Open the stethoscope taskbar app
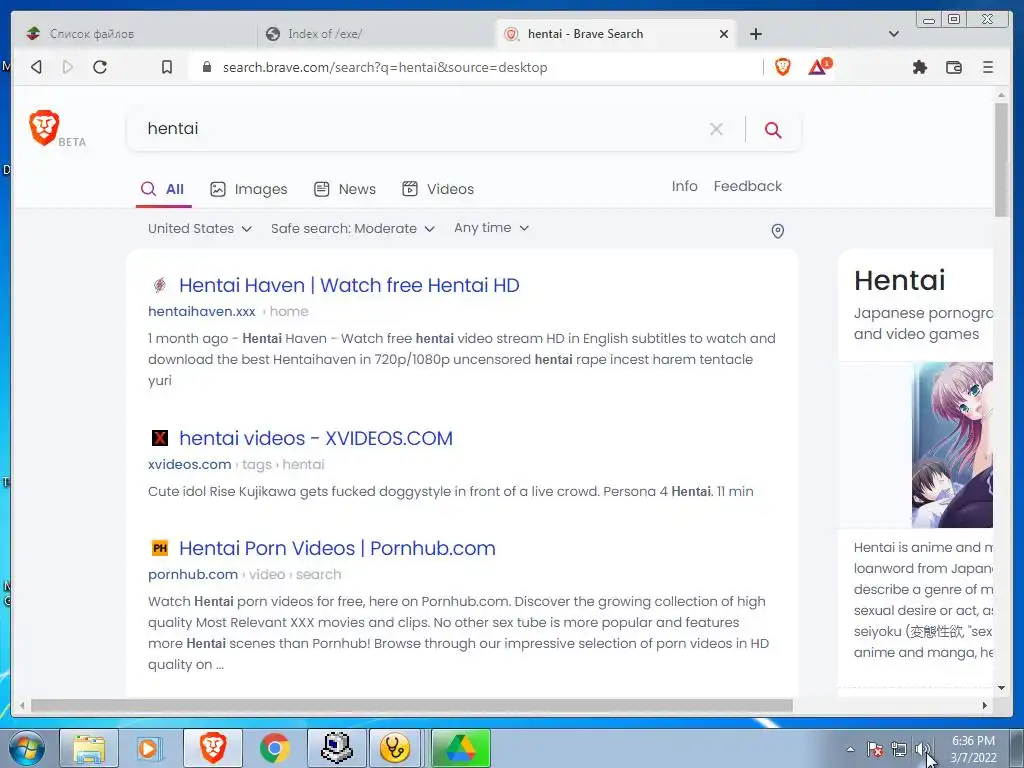 (395, 748)
